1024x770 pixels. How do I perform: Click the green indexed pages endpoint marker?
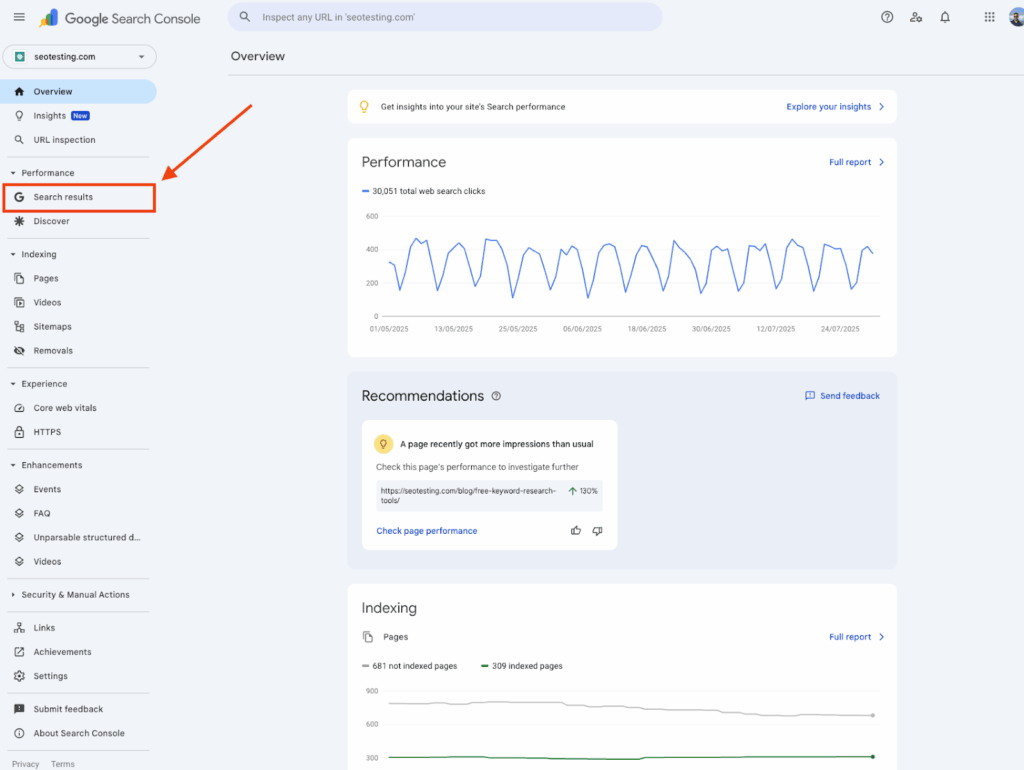(x=873, y=757)
